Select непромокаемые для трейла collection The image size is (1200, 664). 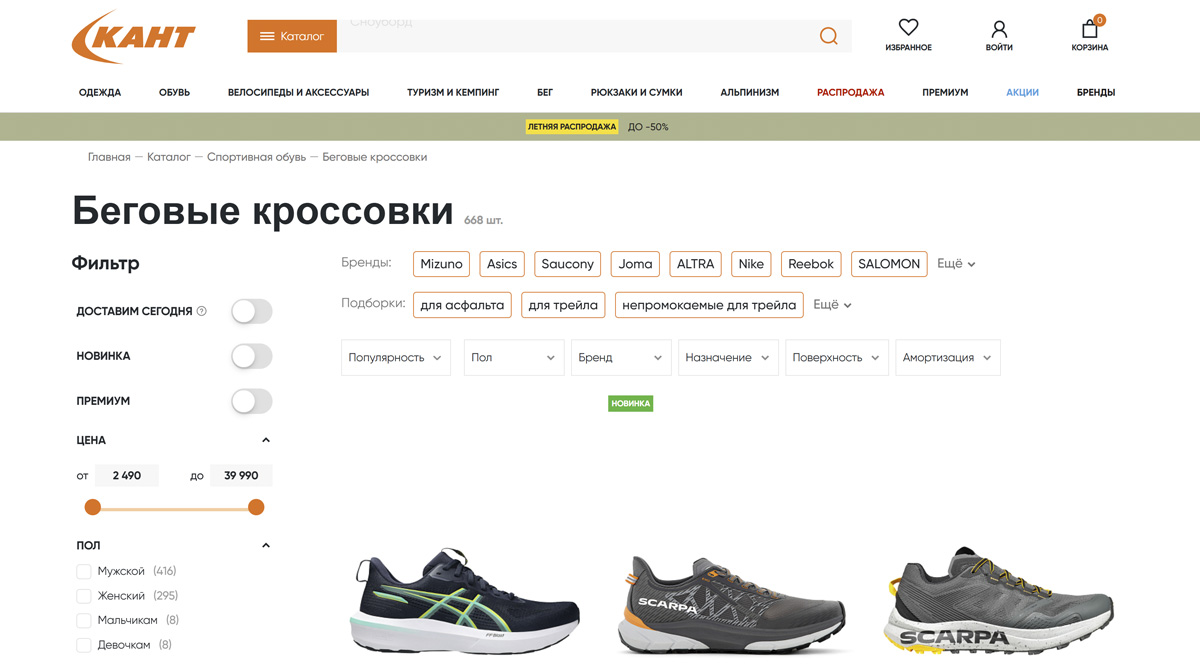(709, 305)
